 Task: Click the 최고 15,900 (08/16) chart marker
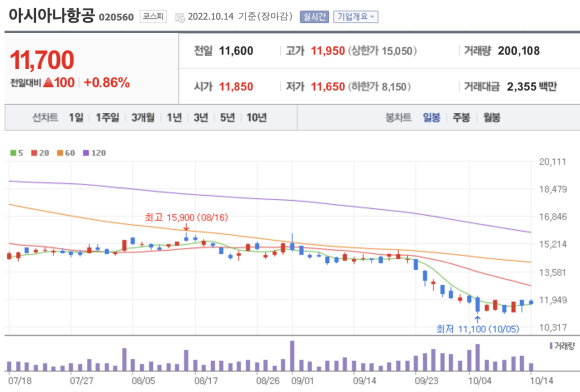[186, 217]
